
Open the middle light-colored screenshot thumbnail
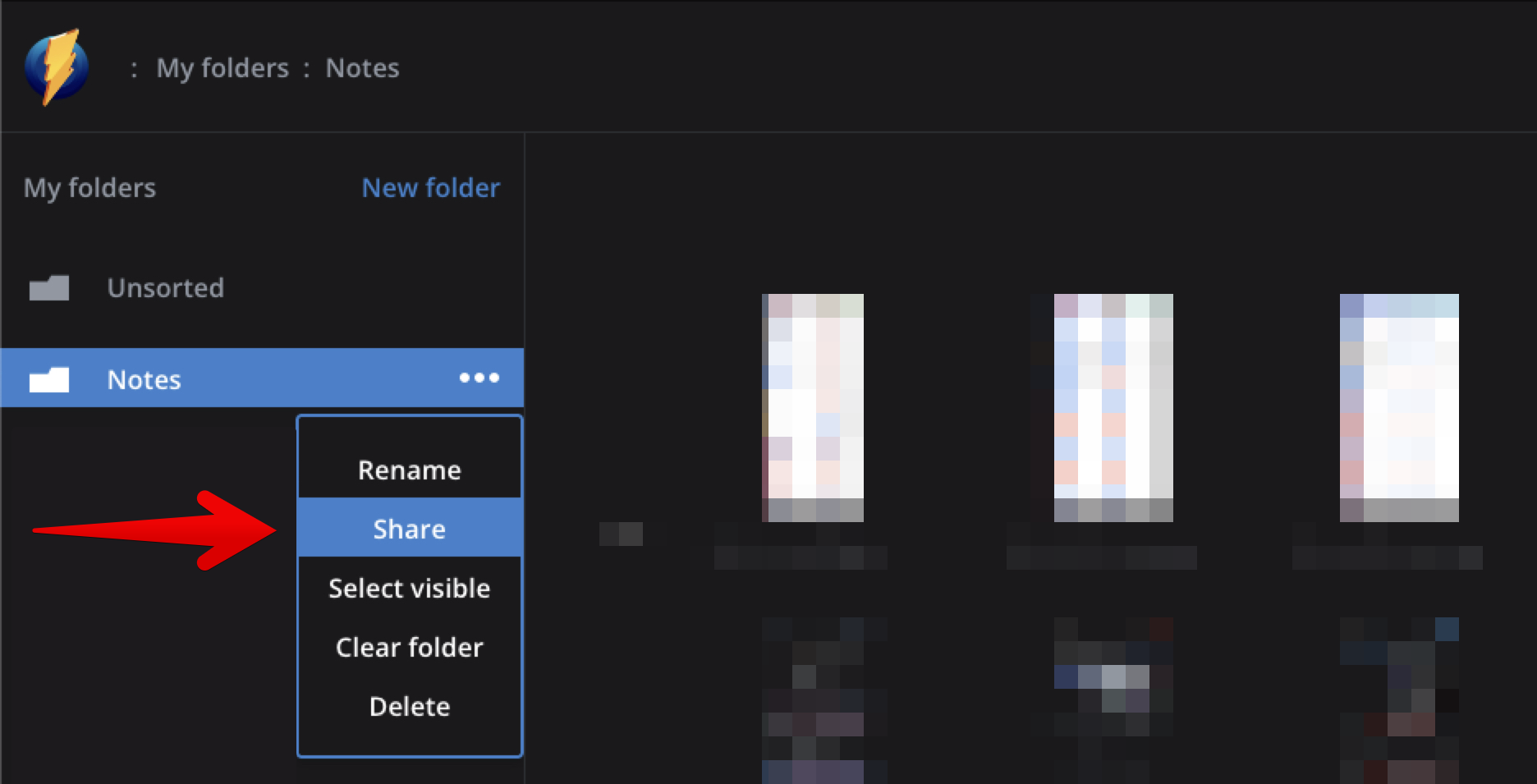[x=1113, y=407]
